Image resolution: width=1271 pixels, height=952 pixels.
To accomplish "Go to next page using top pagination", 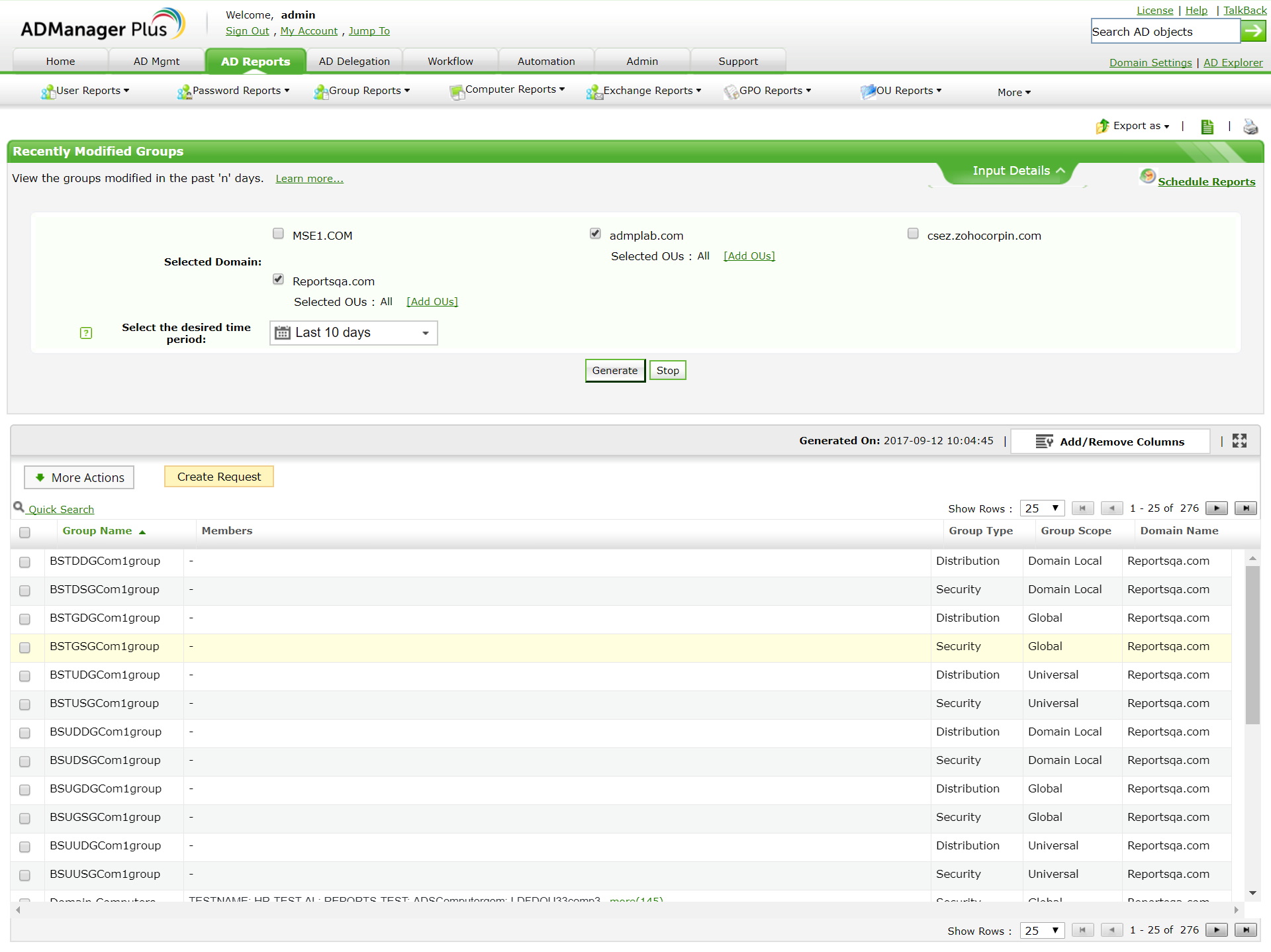I will click(x=1216, y=508).
